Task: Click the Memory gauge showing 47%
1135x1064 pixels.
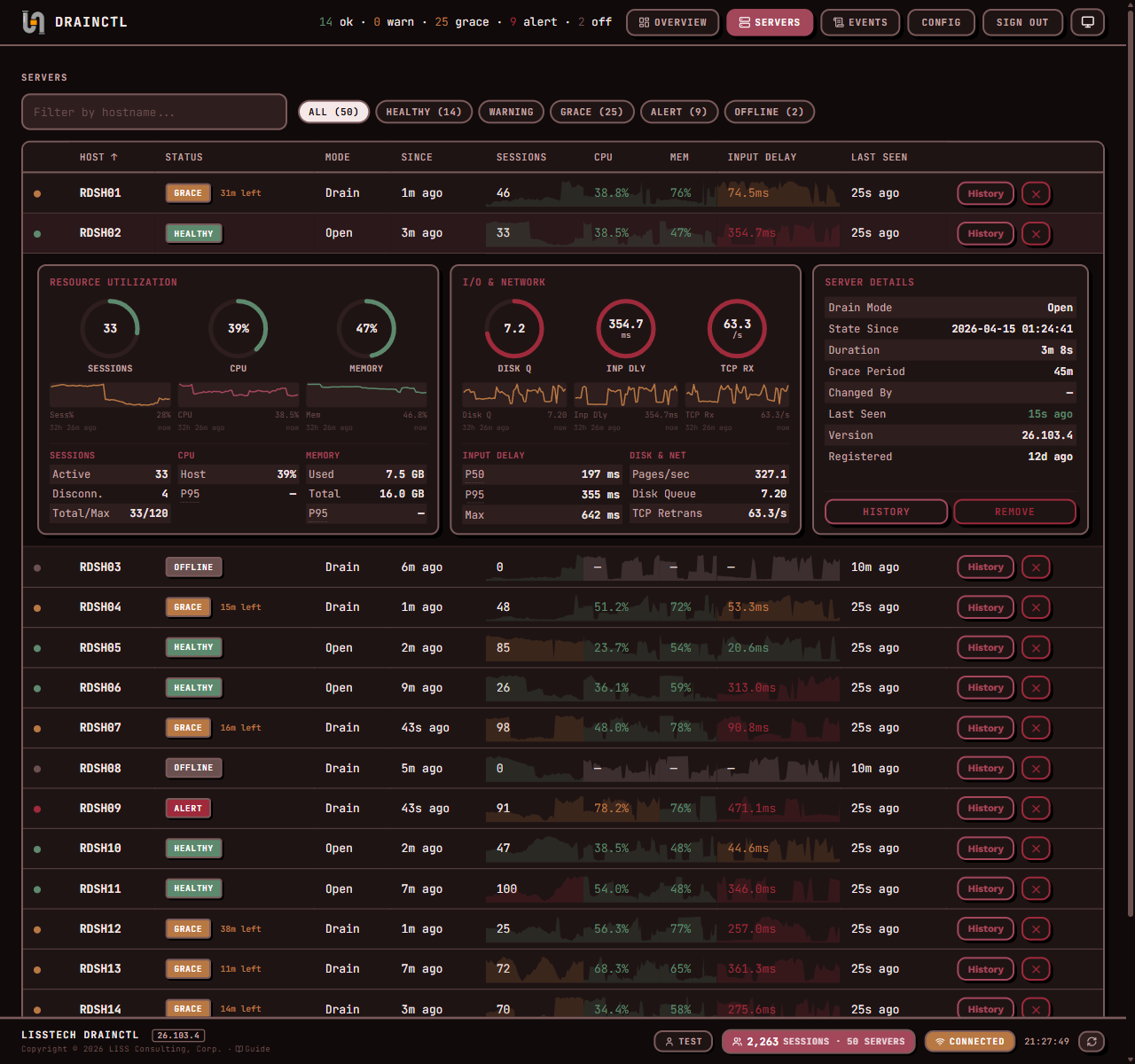Action: 366,328
